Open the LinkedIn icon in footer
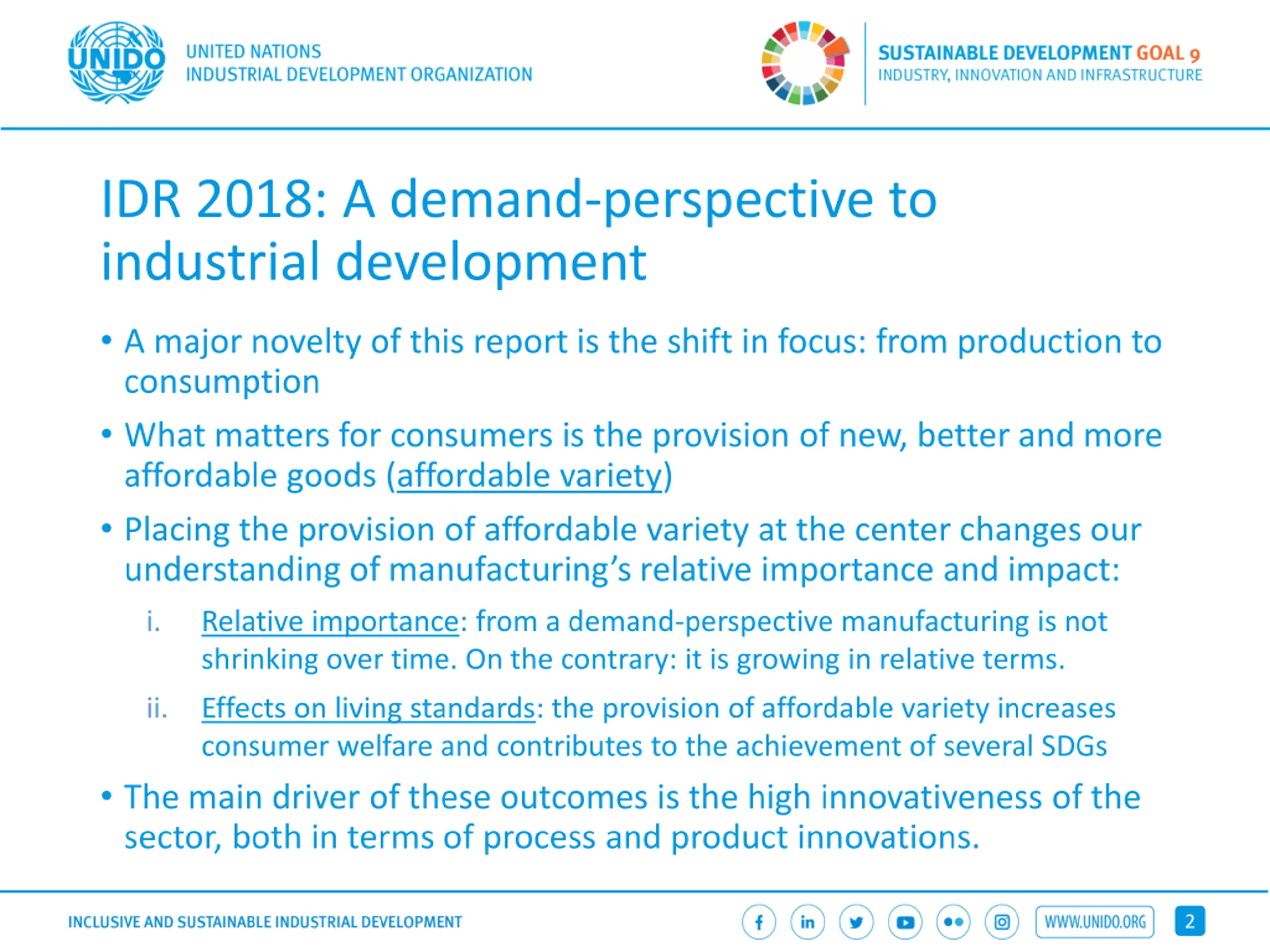The width and height of the screenshot is (1270, 952). [x=807, y=922]
